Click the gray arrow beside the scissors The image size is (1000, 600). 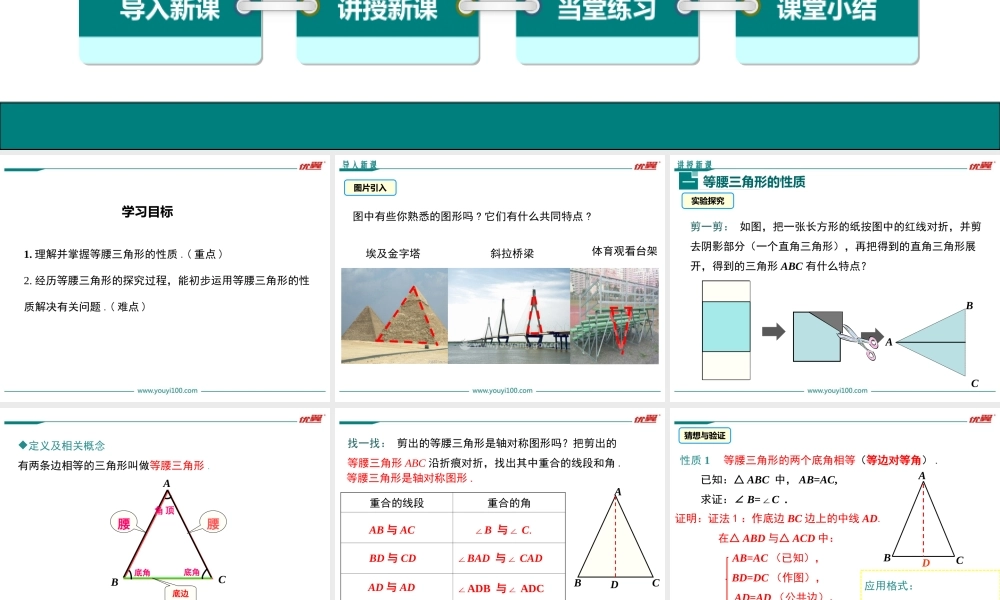coord(872,335)
